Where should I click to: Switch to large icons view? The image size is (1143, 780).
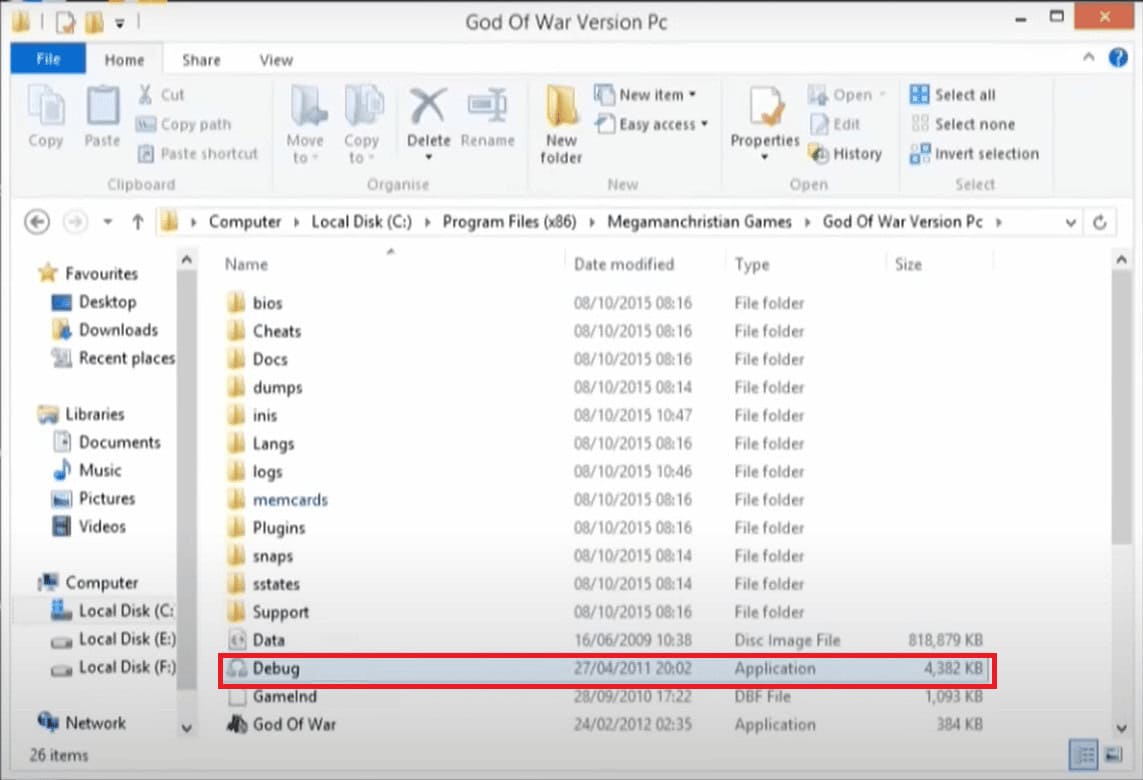pos(1114,754)
